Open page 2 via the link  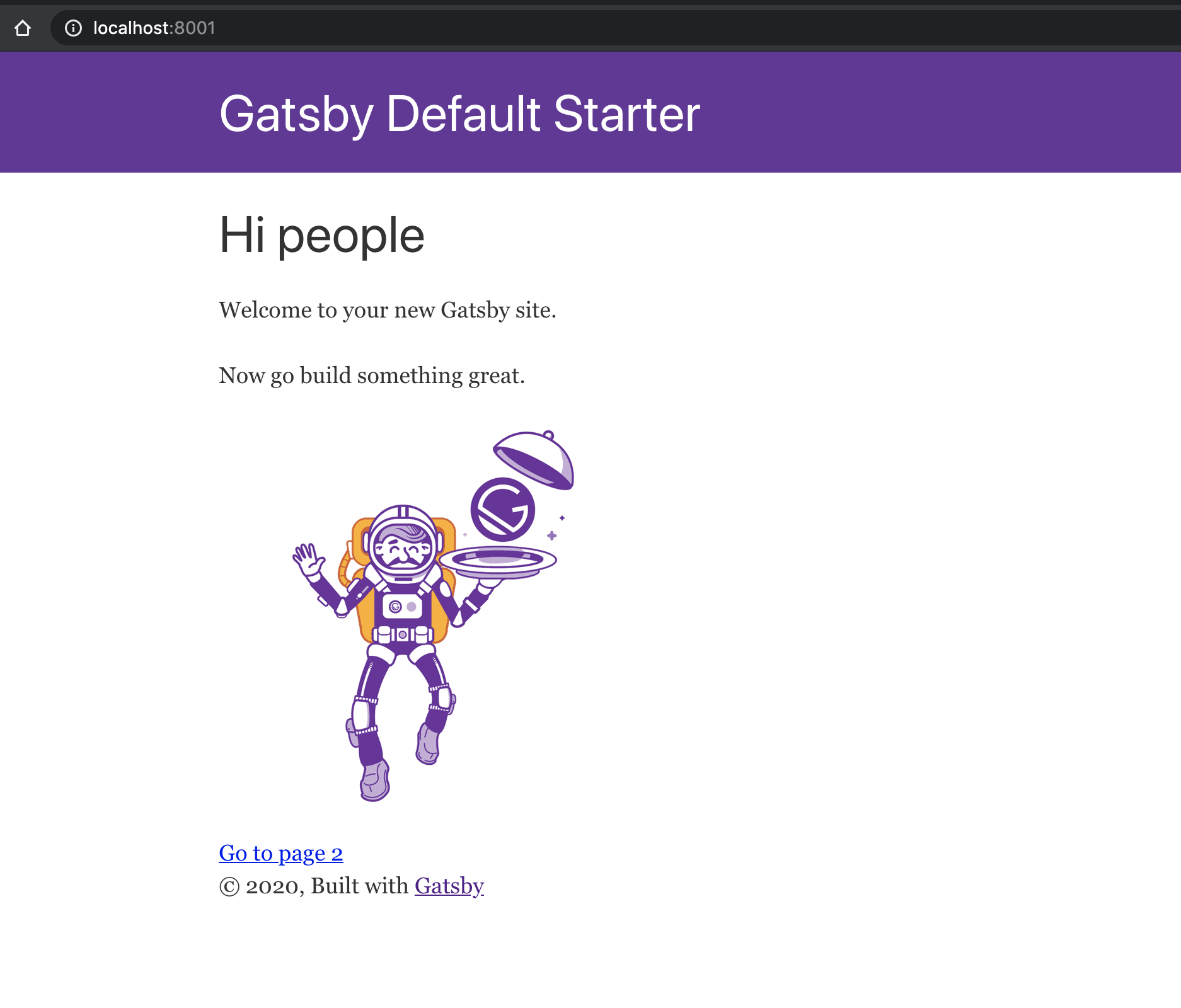(280, 852)
